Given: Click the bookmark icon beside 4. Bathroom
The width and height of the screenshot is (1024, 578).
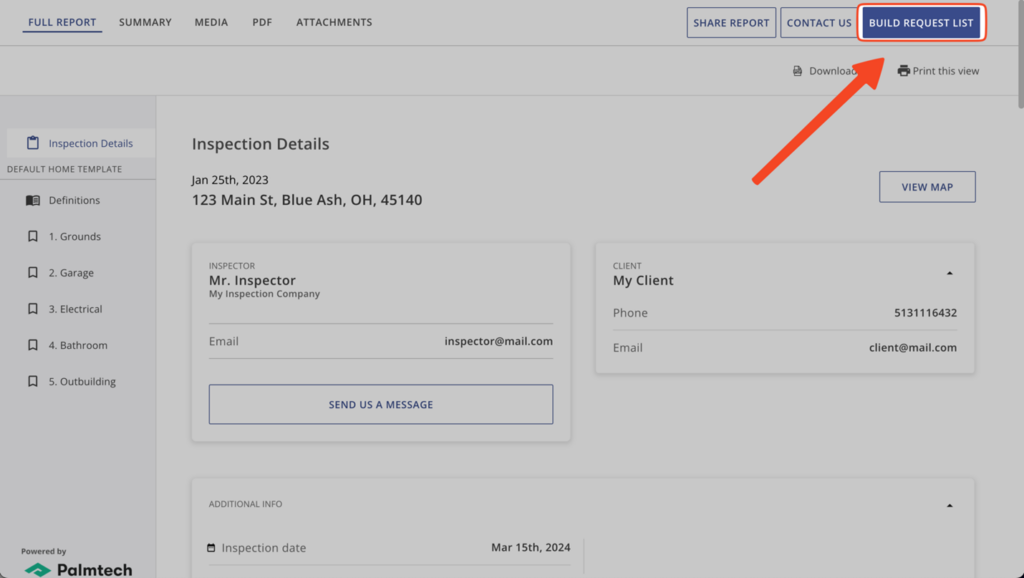Looking at the screenshot, I should pos(33,345).
